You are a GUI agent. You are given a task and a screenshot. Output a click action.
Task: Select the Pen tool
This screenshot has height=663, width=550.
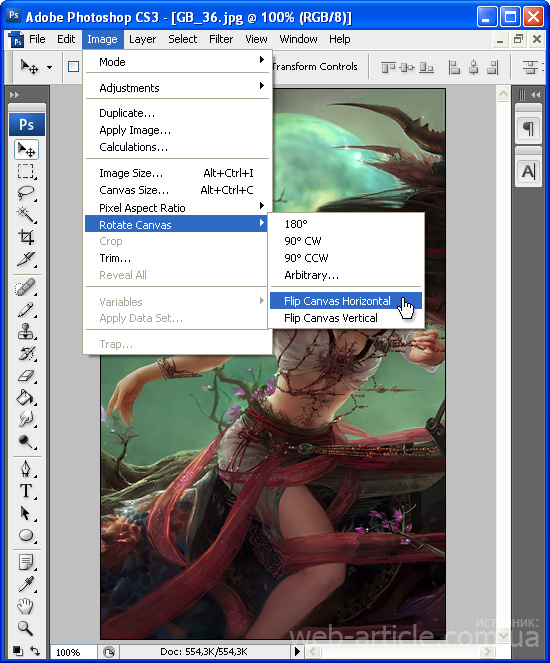(x=26, y=469)
